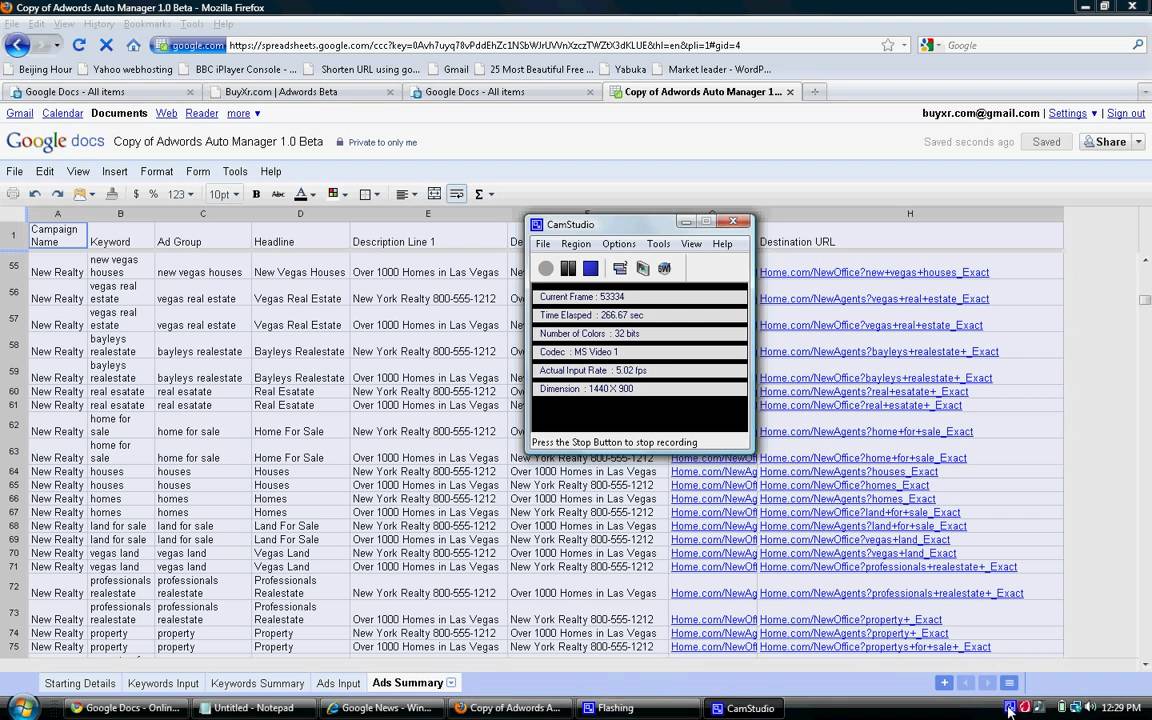The height and width of the screenshot is (720, 1152).
Task: Click CamStudio screen annotations toggle icon
Action: 620,268
